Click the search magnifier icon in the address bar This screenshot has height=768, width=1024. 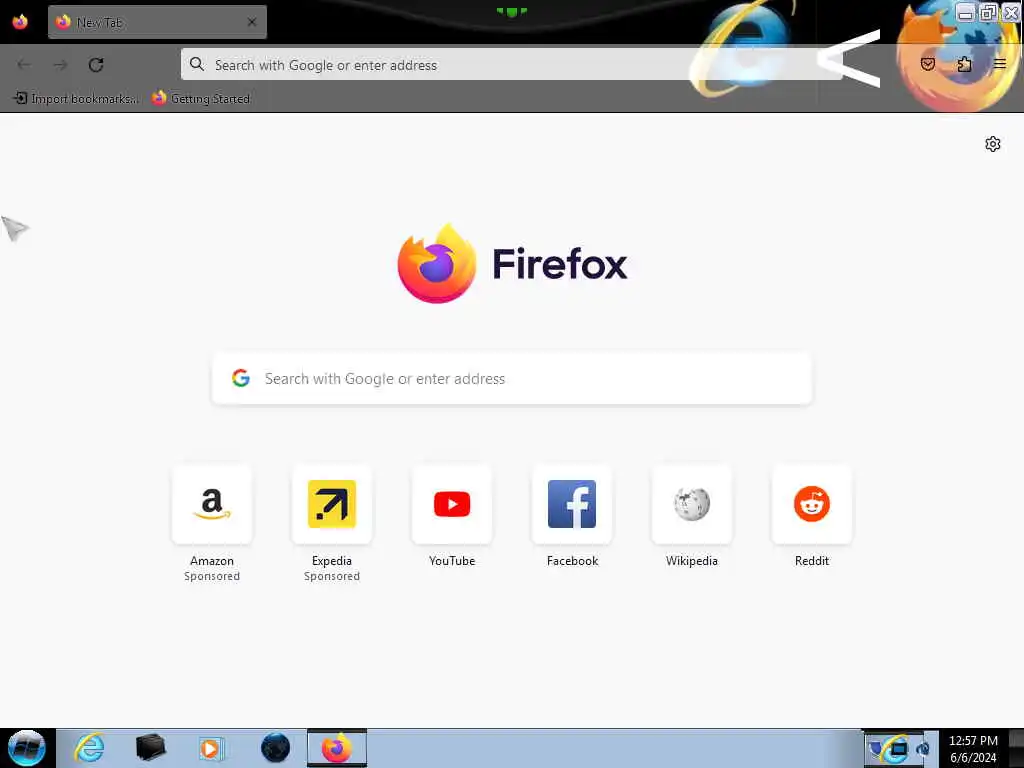click(x=197, y=64)
